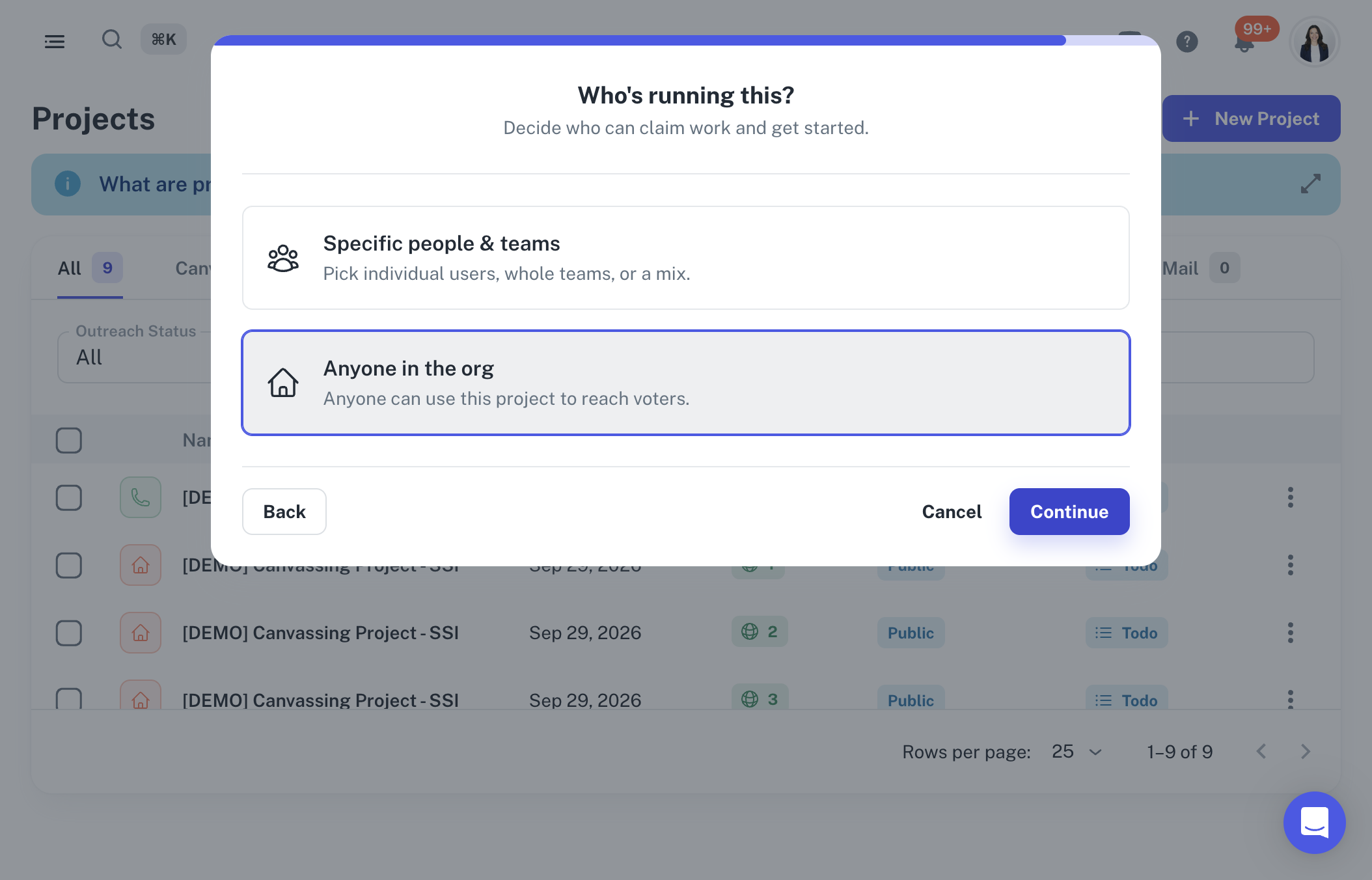Screen dimensions: 1372x880
Task: Open the user profile avatar
Action: [1315, 42]
